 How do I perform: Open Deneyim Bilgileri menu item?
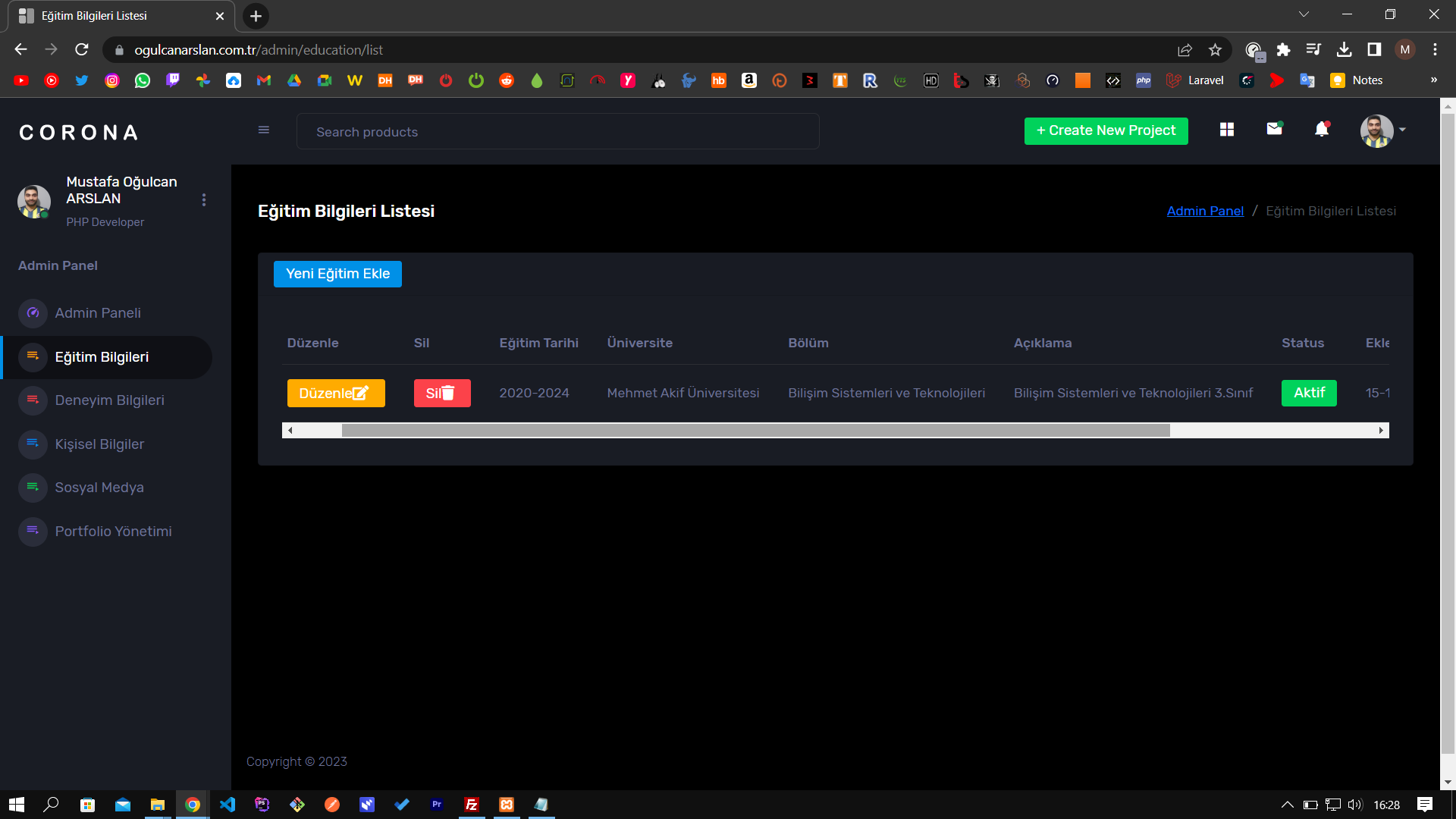109,400
